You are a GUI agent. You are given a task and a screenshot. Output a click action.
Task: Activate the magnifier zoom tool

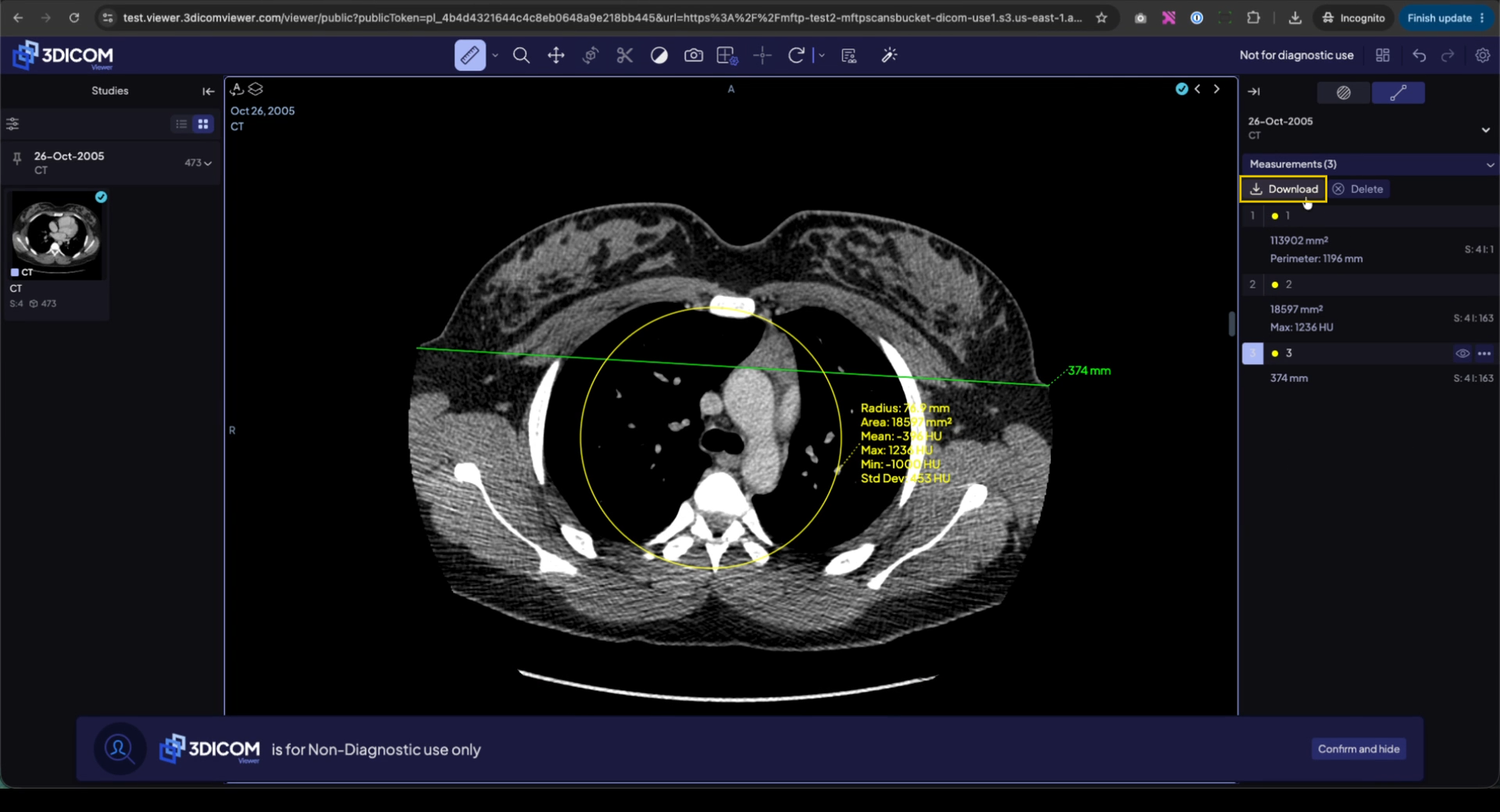(521, 55)
